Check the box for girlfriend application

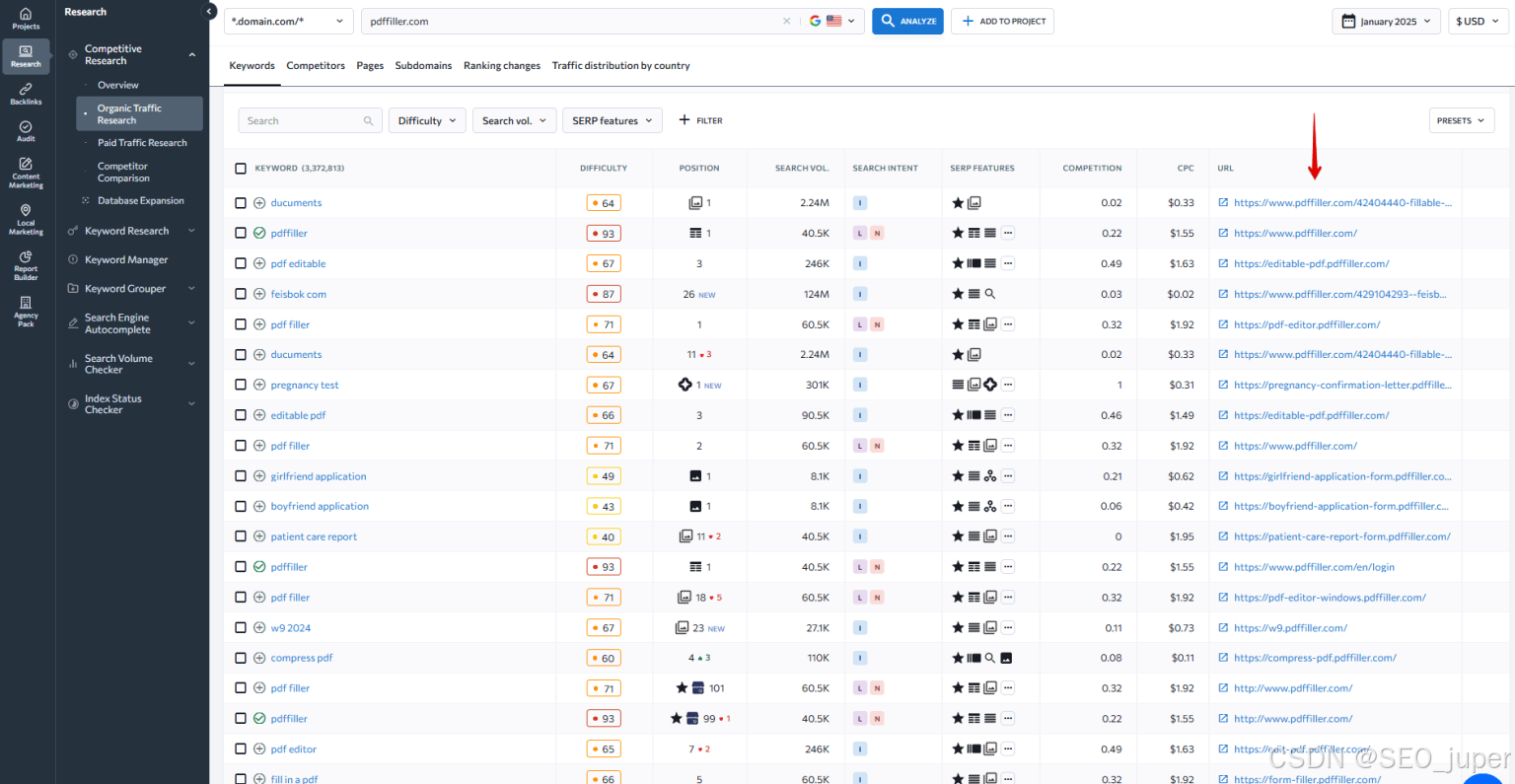click(241, 476)
